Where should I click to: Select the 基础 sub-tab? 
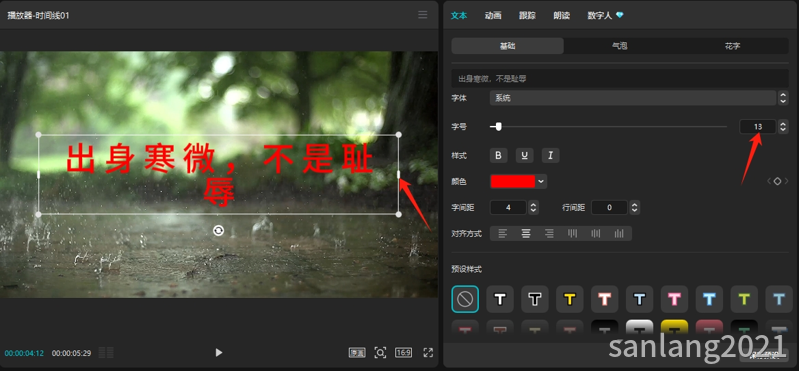click(x=508, y=46)
